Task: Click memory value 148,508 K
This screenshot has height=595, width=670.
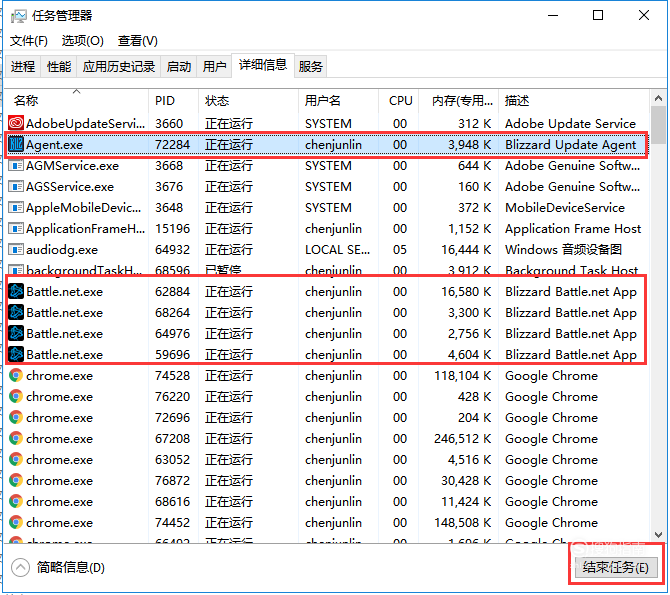Action: (x=462, y=522)
